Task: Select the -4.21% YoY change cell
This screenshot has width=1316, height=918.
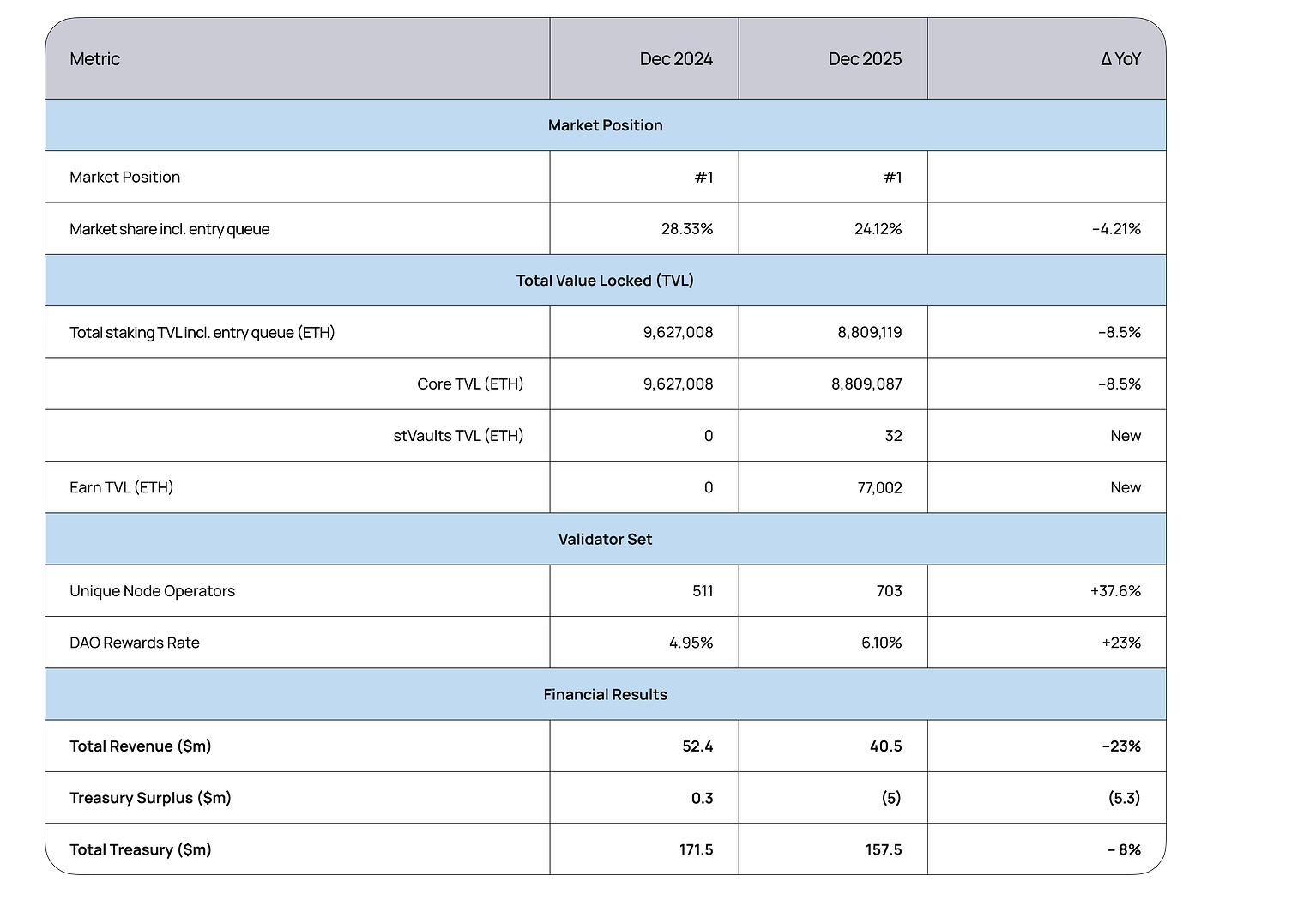Action: [1116, 229]
